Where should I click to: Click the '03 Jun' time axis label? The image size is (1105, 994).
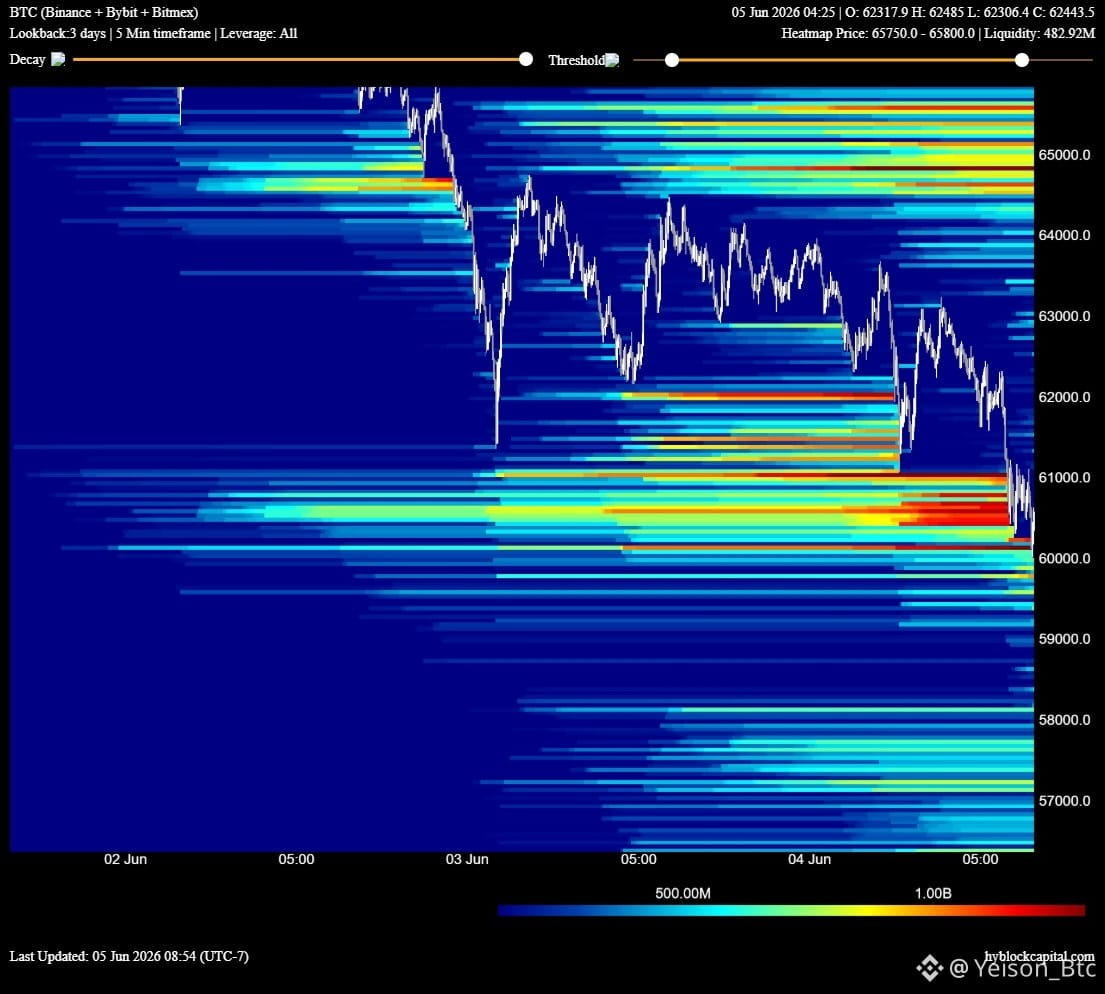pyautogui.click(x=467, y=859)
